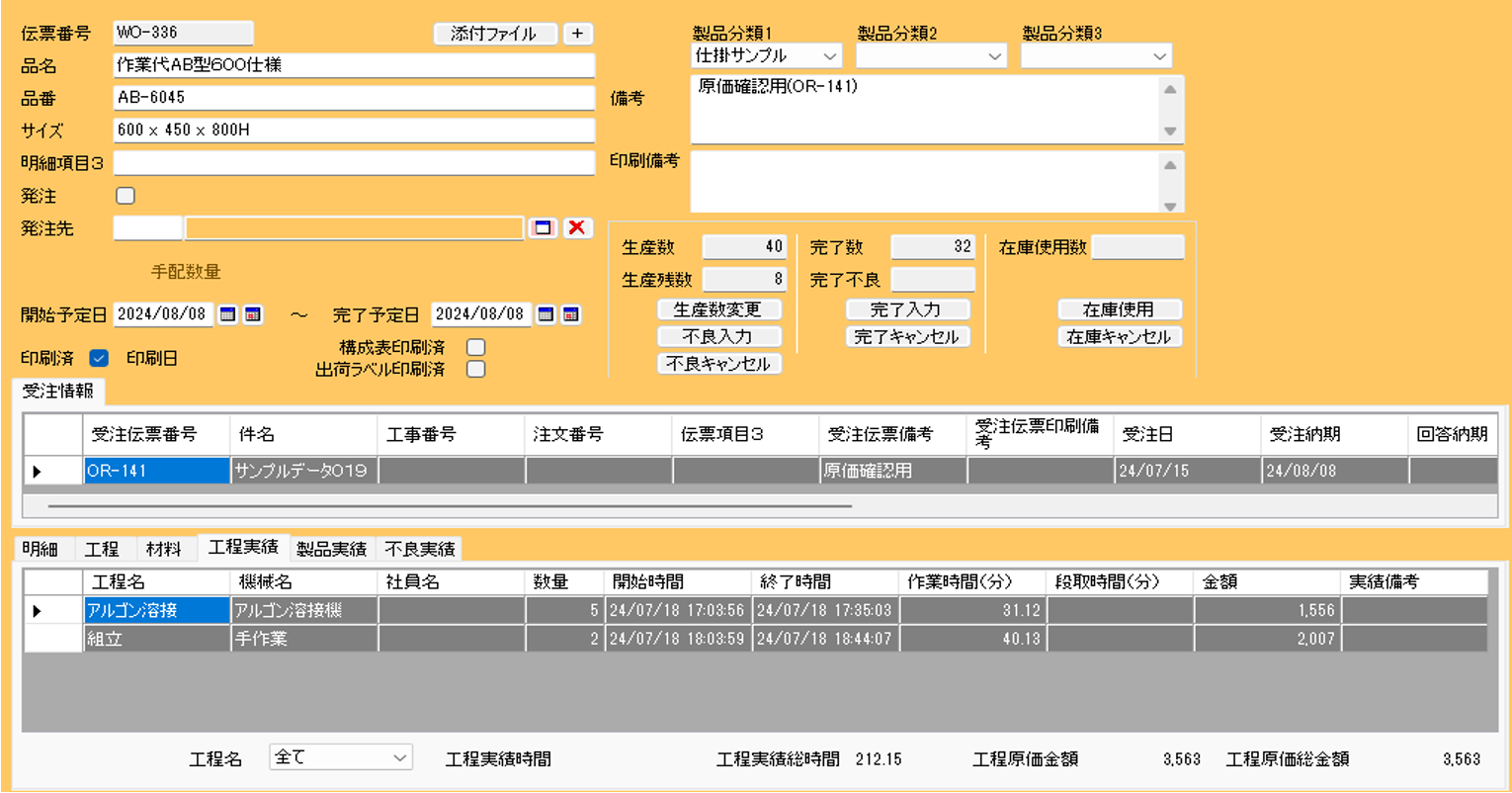
Task: Expand the 製品分類2 dropdown
Action: (x=931, y=56)
